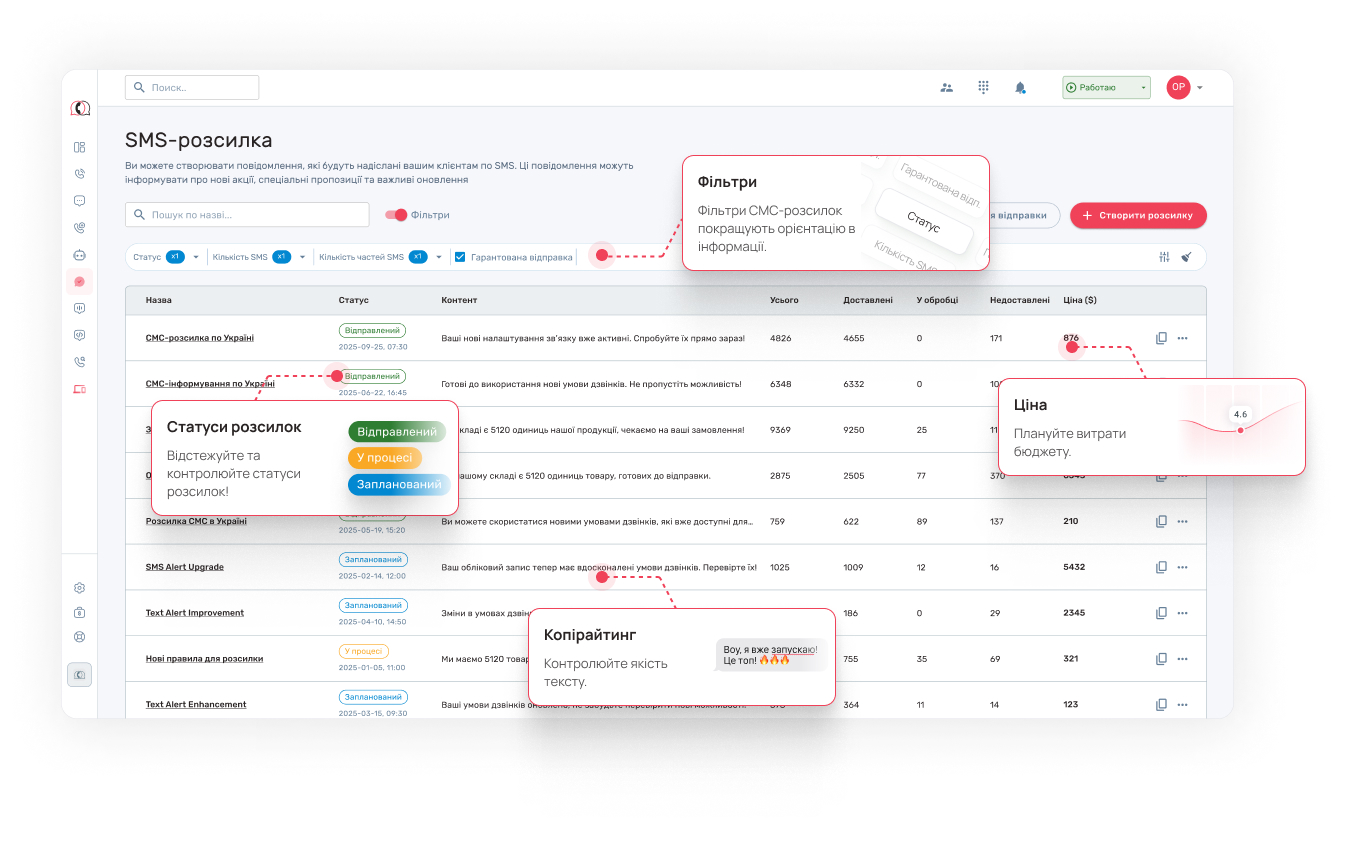Click the Пошук по назві search field
Image resolution: width=1347 pixels, height=848 pixels.
233,215
